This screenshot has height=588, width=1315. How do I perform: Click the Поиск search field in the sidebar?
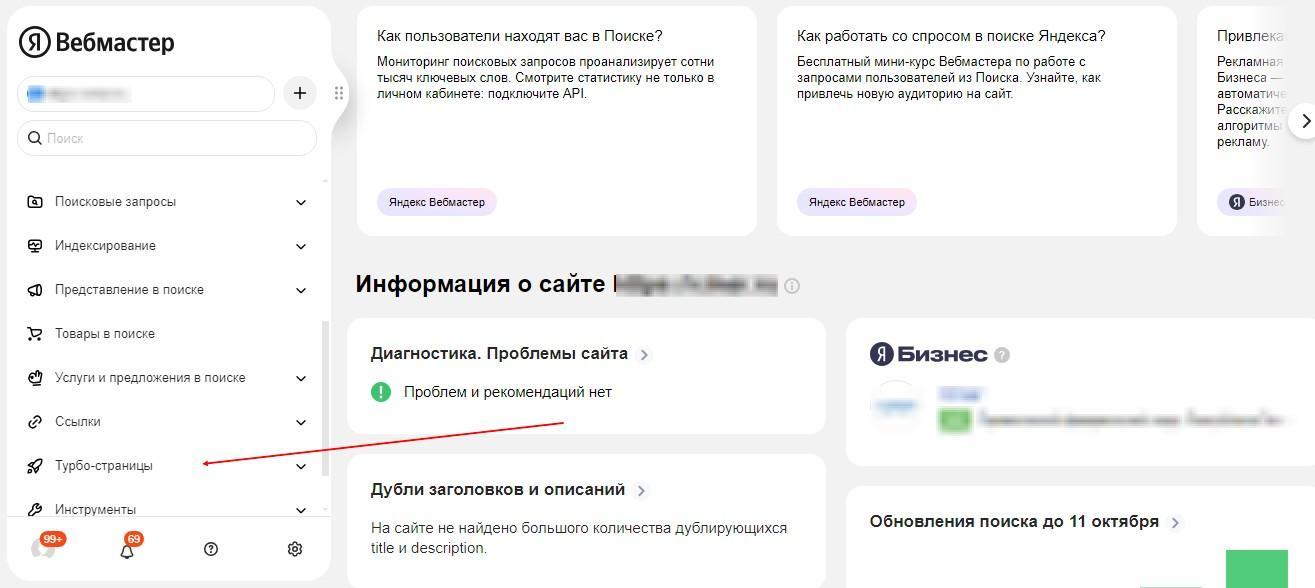(x=167, y=138)
